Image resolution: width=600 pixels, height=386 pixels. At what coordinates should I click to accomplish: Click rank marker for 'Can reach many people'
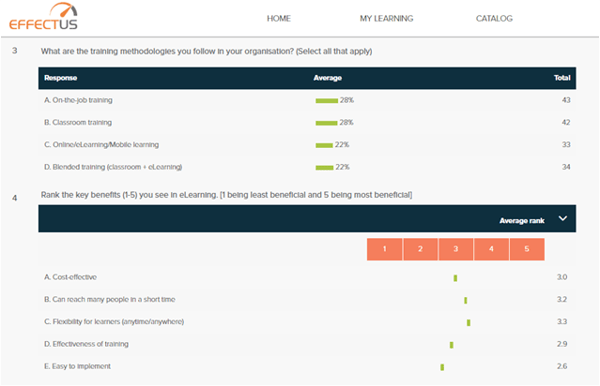pos(466,300)
